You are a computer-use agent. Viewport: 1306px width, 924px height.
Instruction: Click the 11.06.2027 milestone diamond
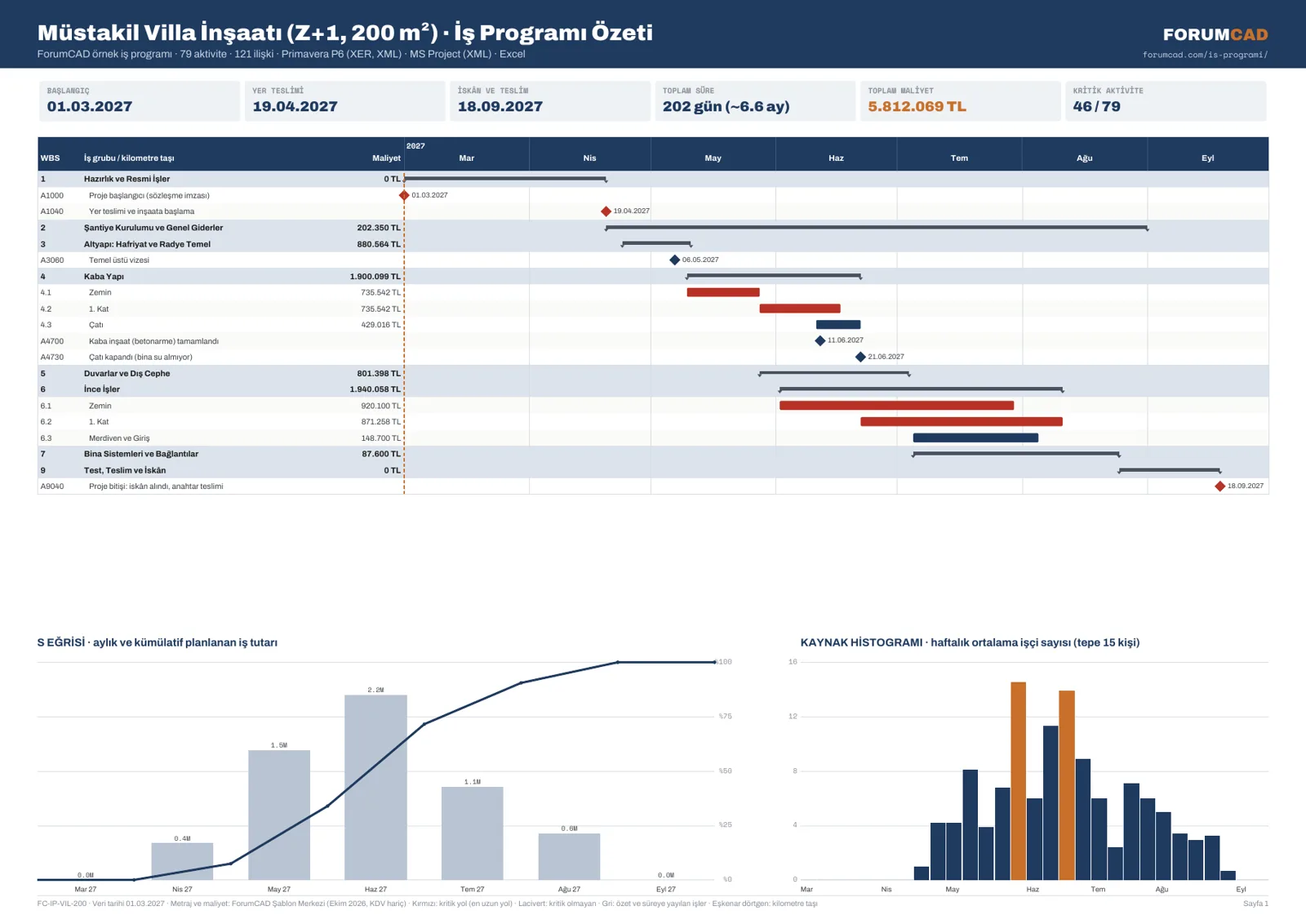(x=820, y=340)
